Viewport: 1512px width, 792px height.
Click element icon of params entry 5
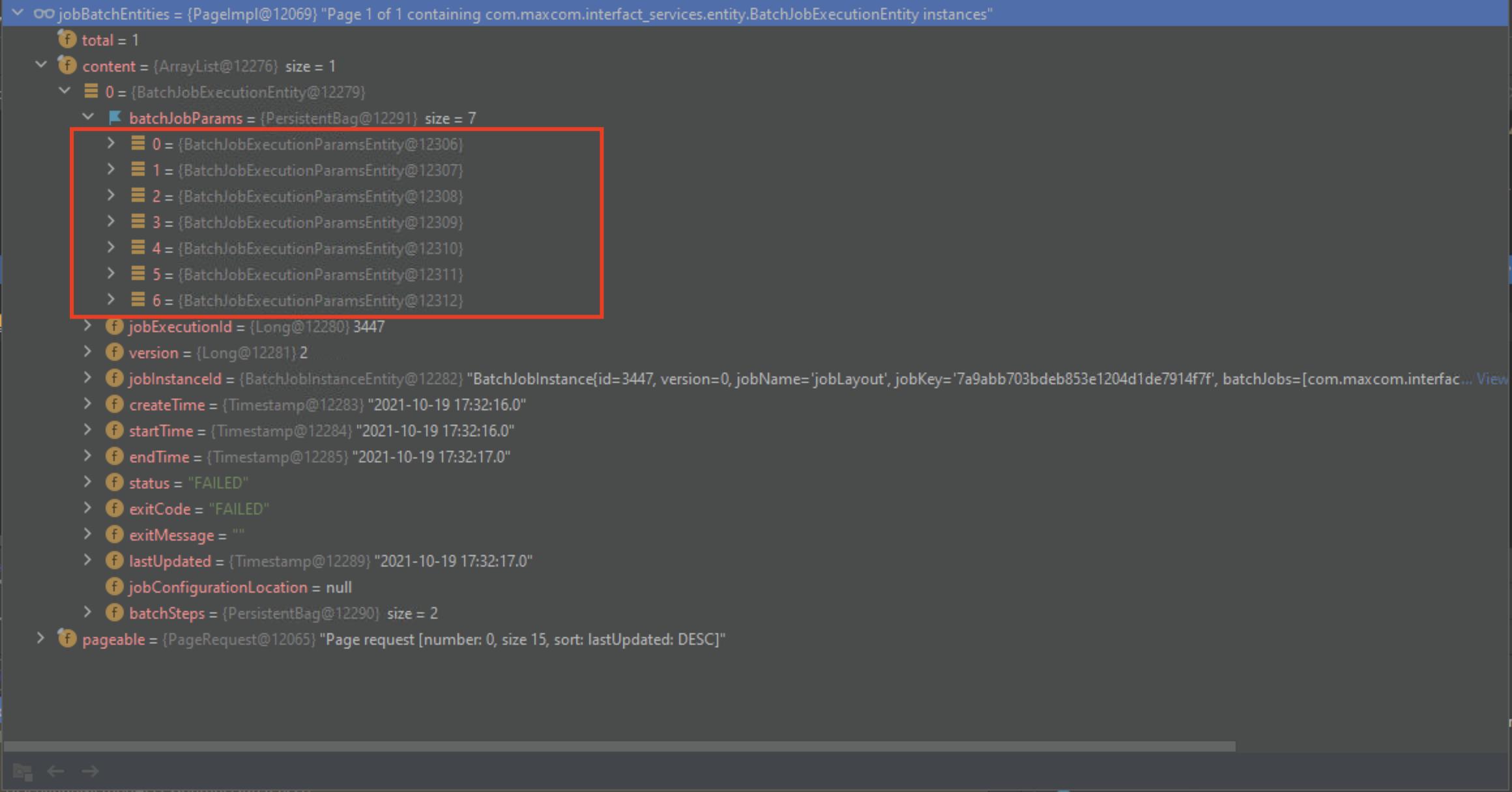click(x=138, y=274)
